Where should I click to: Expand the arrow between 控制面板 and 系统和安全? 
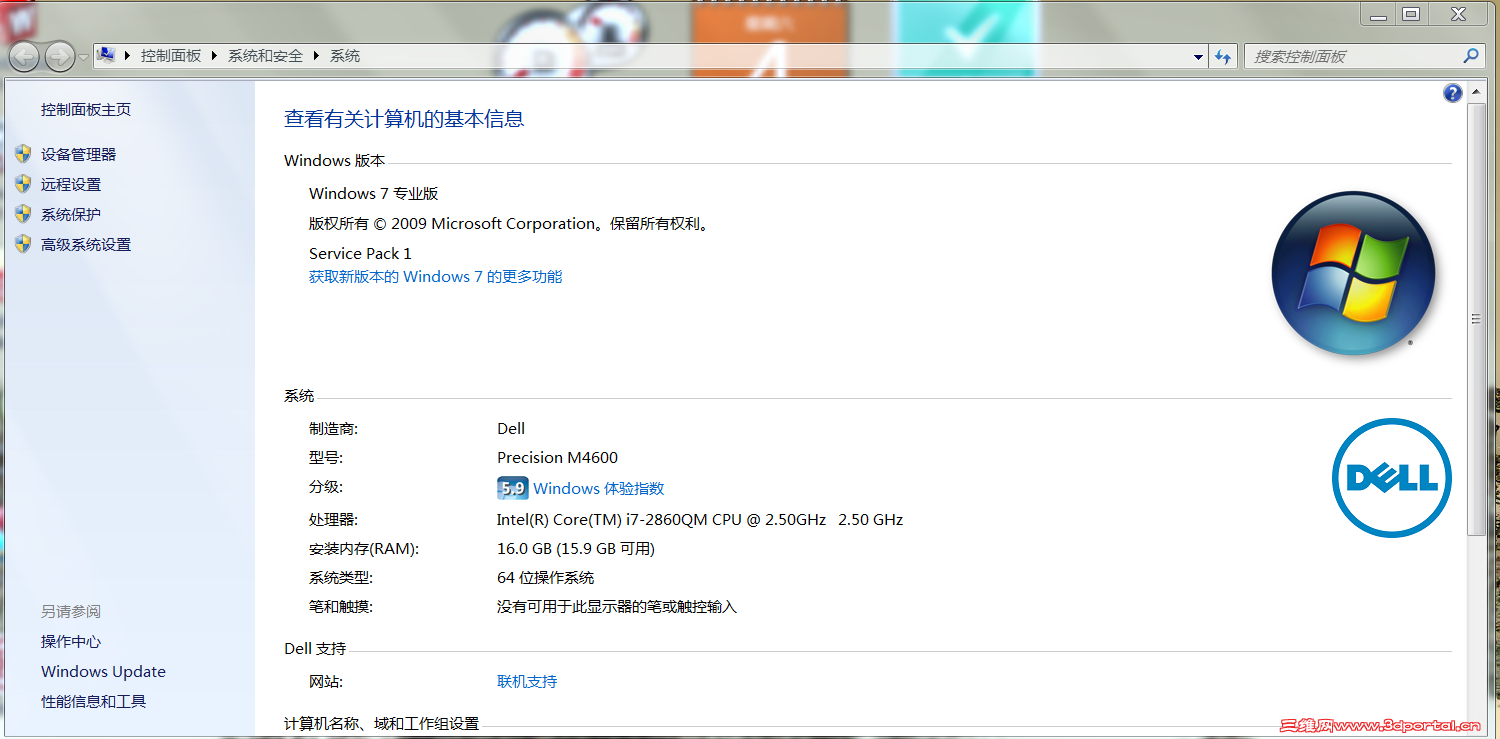pos(215,56)
